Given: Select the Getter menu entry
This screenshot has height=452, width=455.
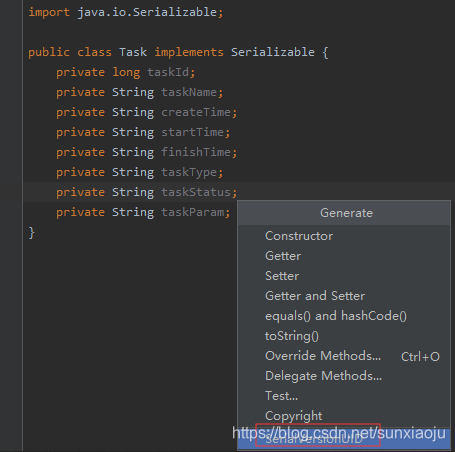Looking at the screenshot, I should (x=344, y=256).
